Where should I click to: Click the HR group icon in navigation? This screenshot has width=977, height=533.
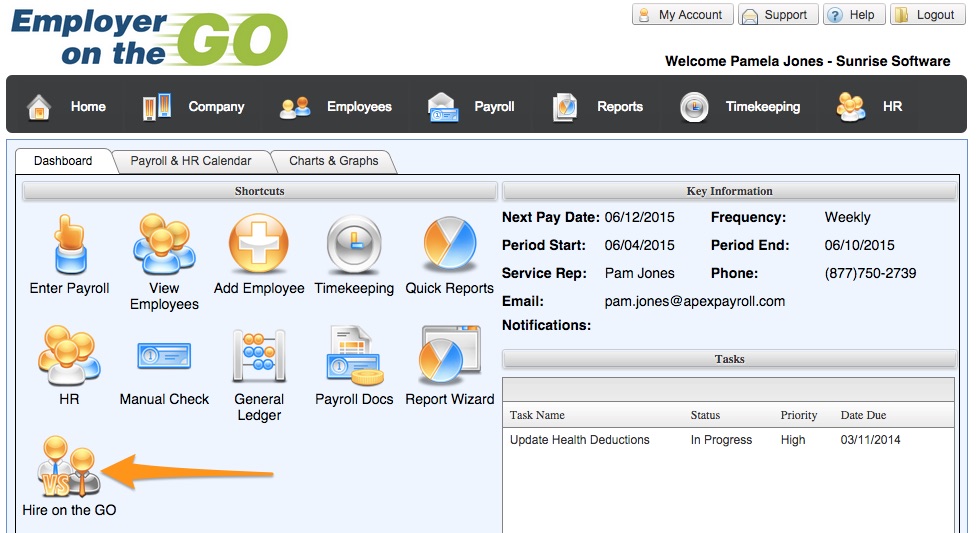[851, 107]
